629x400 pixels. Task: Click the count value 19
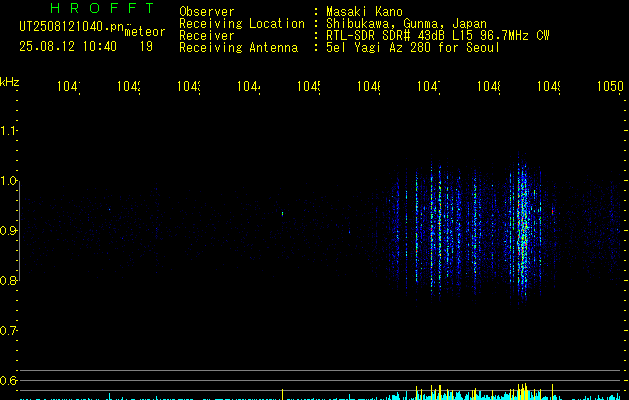[146, 46]
